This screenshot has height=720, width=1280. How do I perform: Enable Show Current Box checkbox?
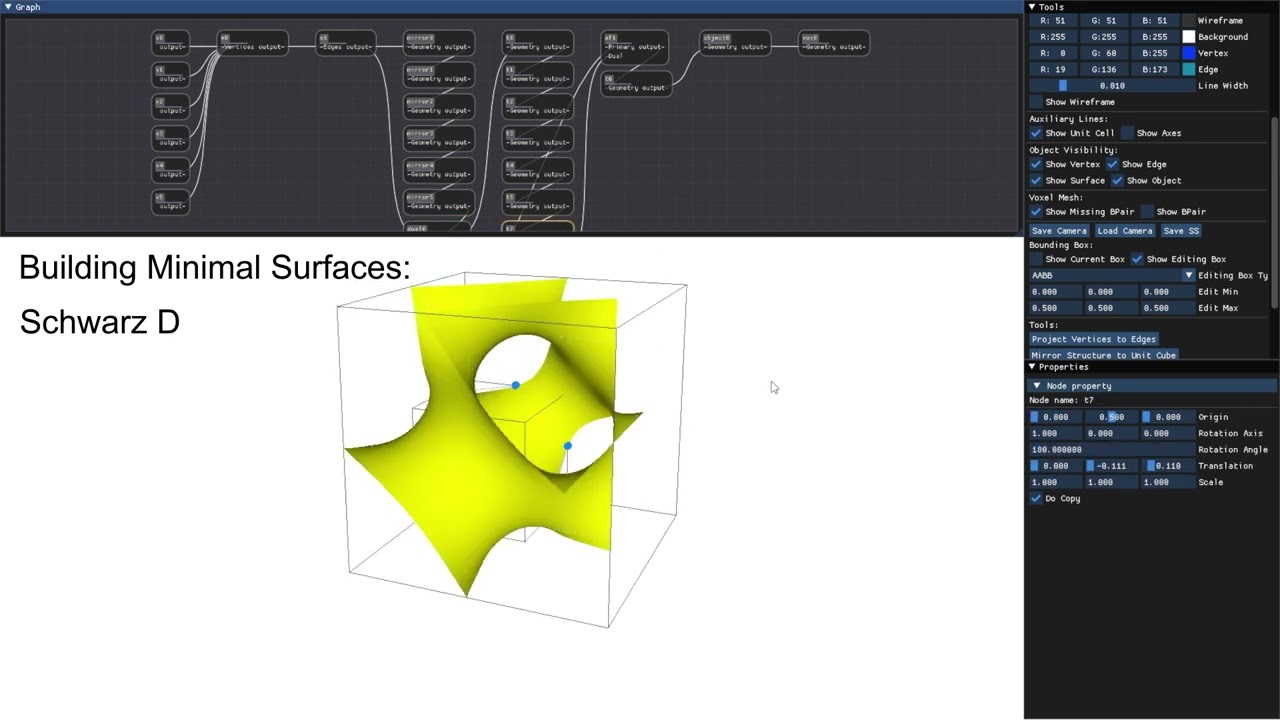click(x=1036, y=259)
